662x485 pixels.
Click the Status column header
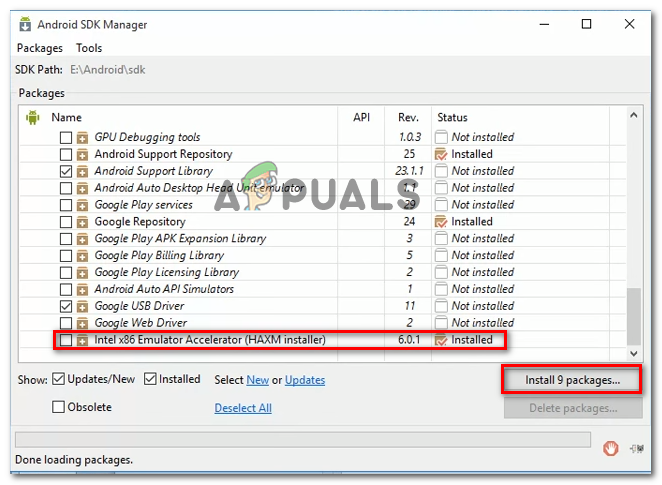click(452, 117)
